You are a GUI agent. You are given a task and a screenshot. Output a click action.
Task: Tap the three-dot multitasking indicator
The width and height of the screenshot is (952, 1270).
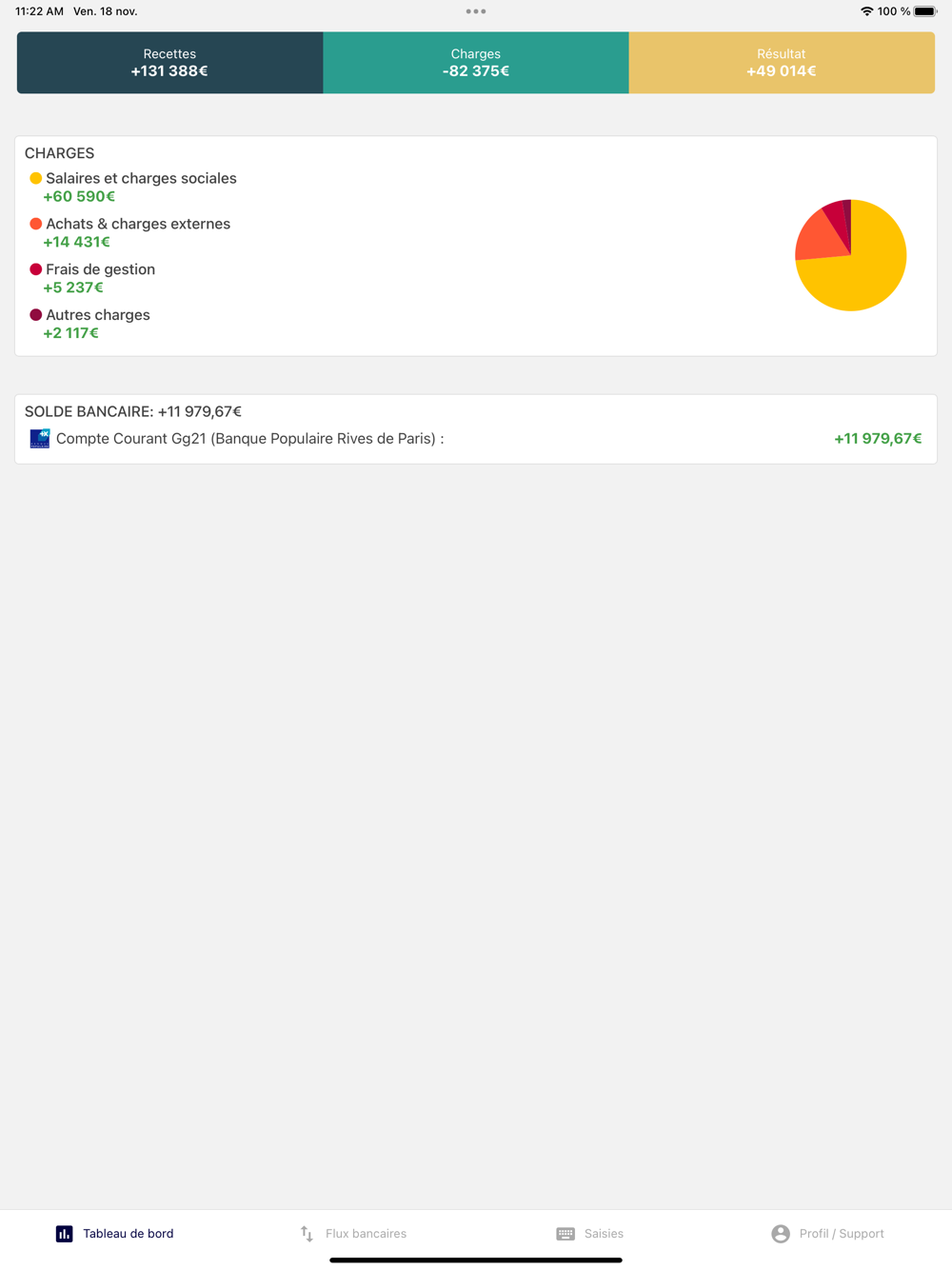click(476, 11)
